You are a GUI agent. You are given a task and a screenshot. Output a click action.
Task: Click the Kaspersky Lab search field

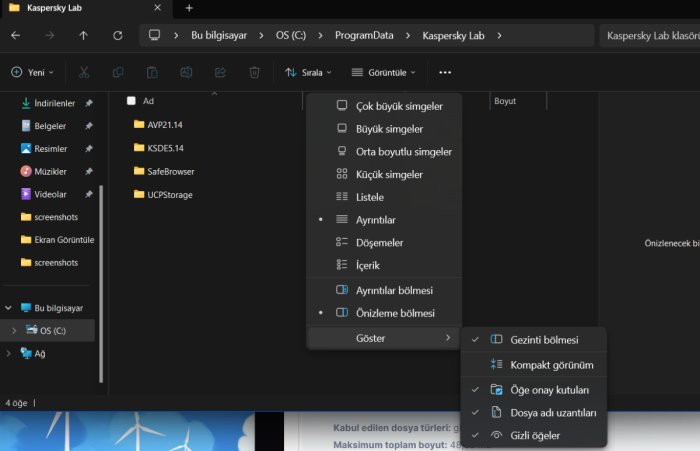(x=650, y=35)
